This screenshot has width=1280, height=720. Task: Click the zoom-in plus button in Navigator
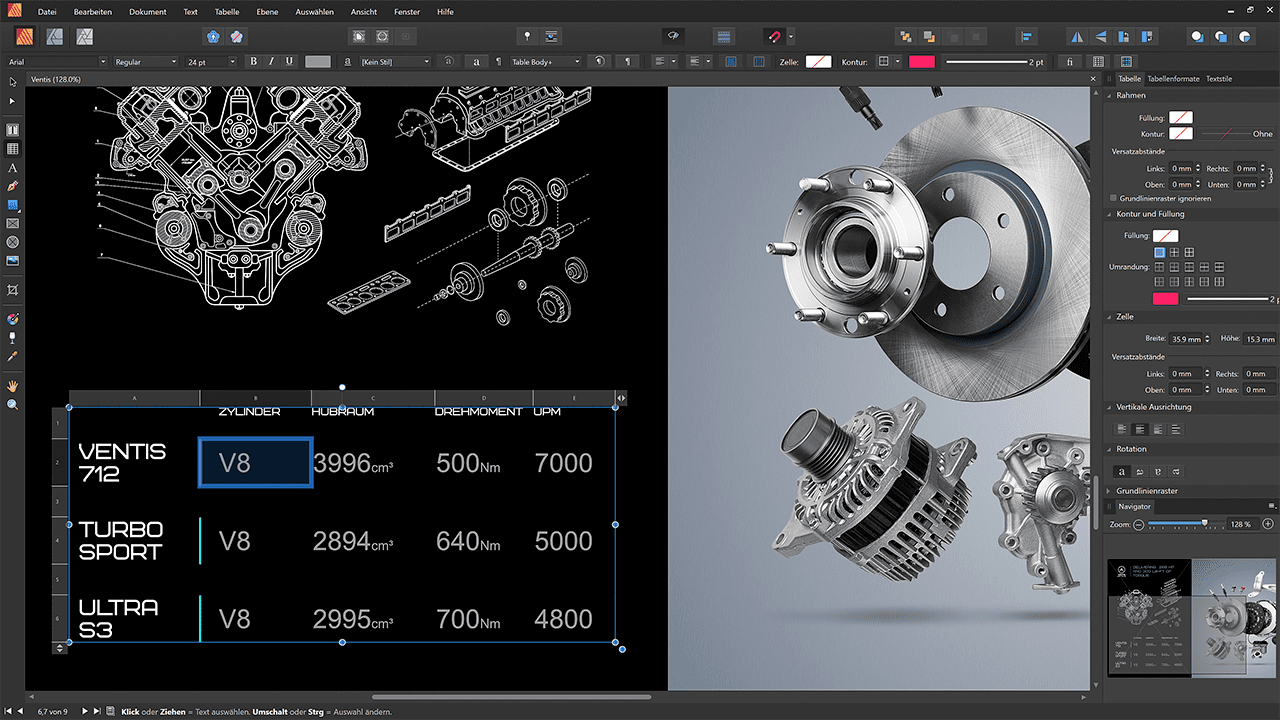pyautogui.click(x=1268, y=524)
